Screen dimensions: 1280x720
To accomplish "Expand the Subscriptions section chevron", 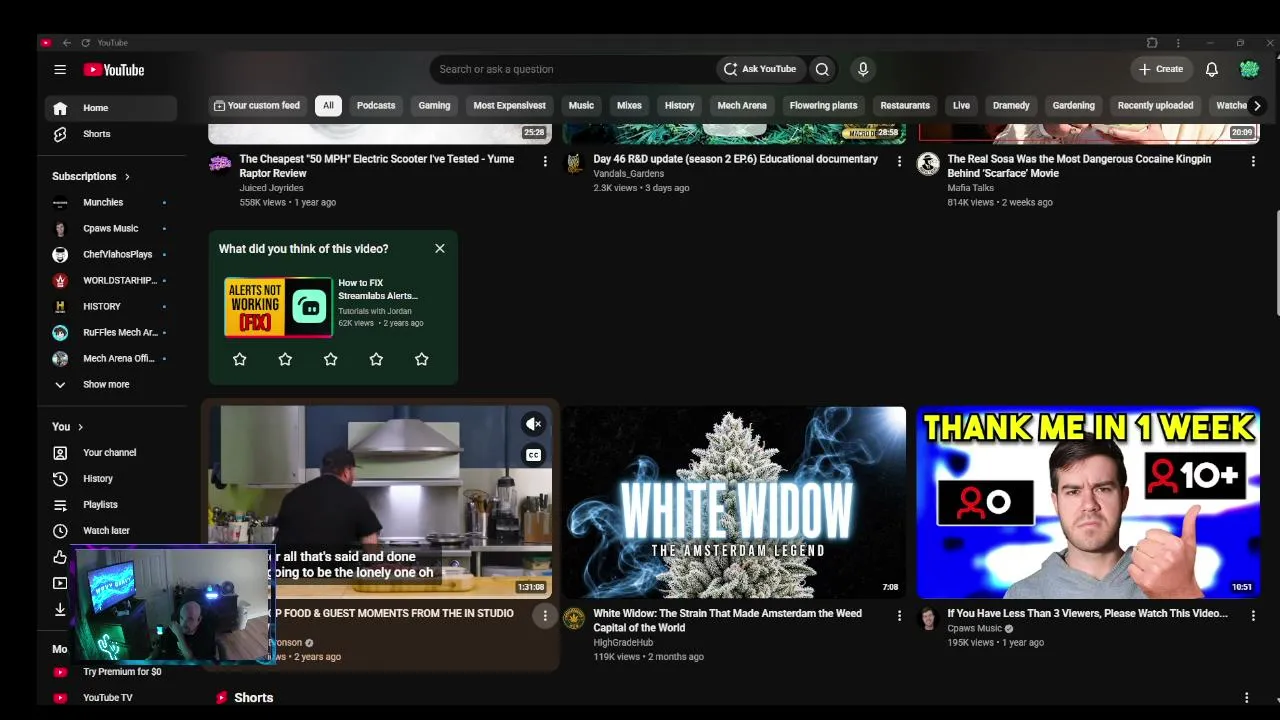I will (127, 177).
